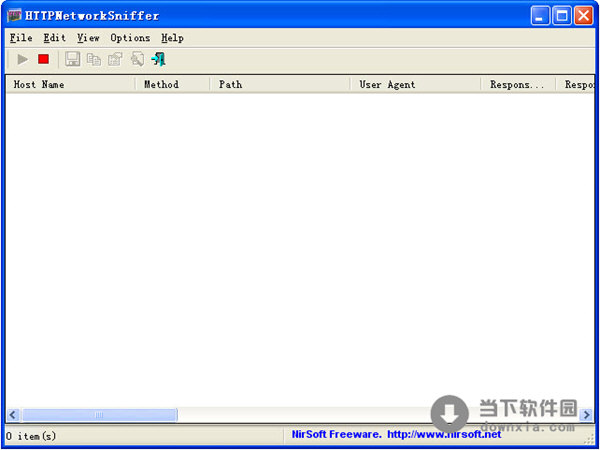Click the horizontal scrollbar thumb
Screen dimensions: 600x450
[99, 414]
